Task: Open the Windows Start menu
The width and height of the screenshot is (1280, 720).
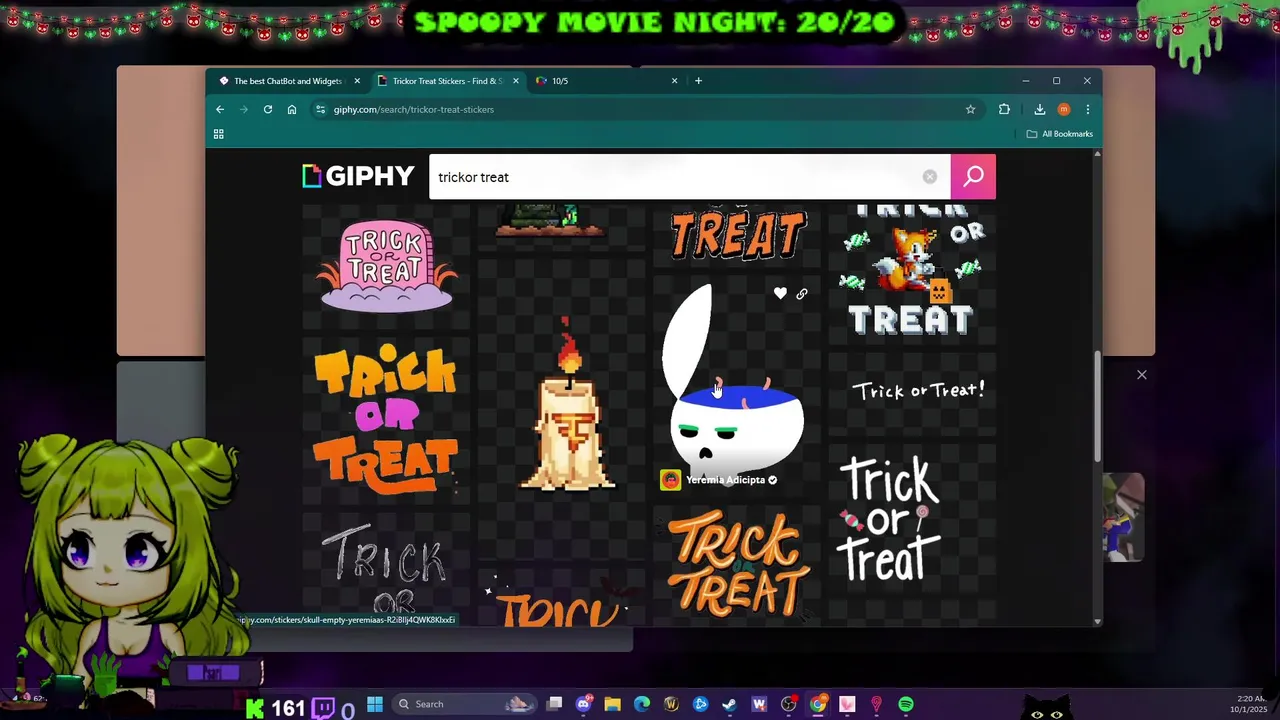Action: (375, 704)
